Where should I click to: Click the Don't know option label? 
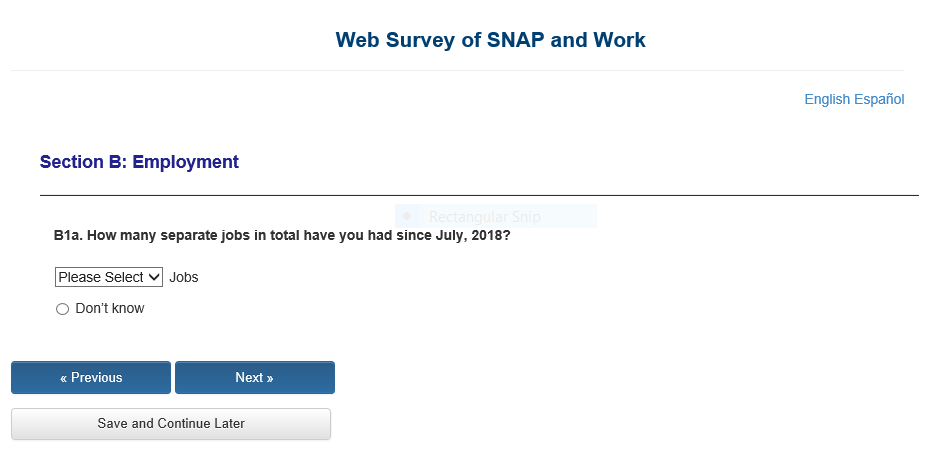pos(110,308)
